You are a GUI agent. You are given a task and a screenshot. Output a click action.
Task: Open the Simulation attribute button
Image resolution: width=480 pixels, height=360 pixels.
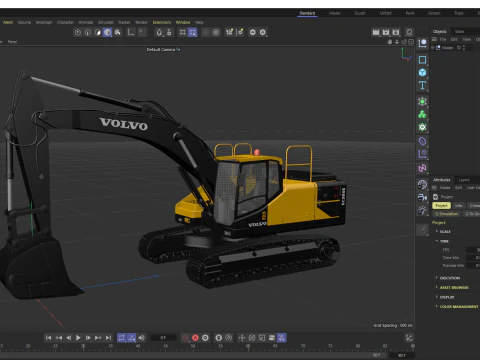[447, 214]
